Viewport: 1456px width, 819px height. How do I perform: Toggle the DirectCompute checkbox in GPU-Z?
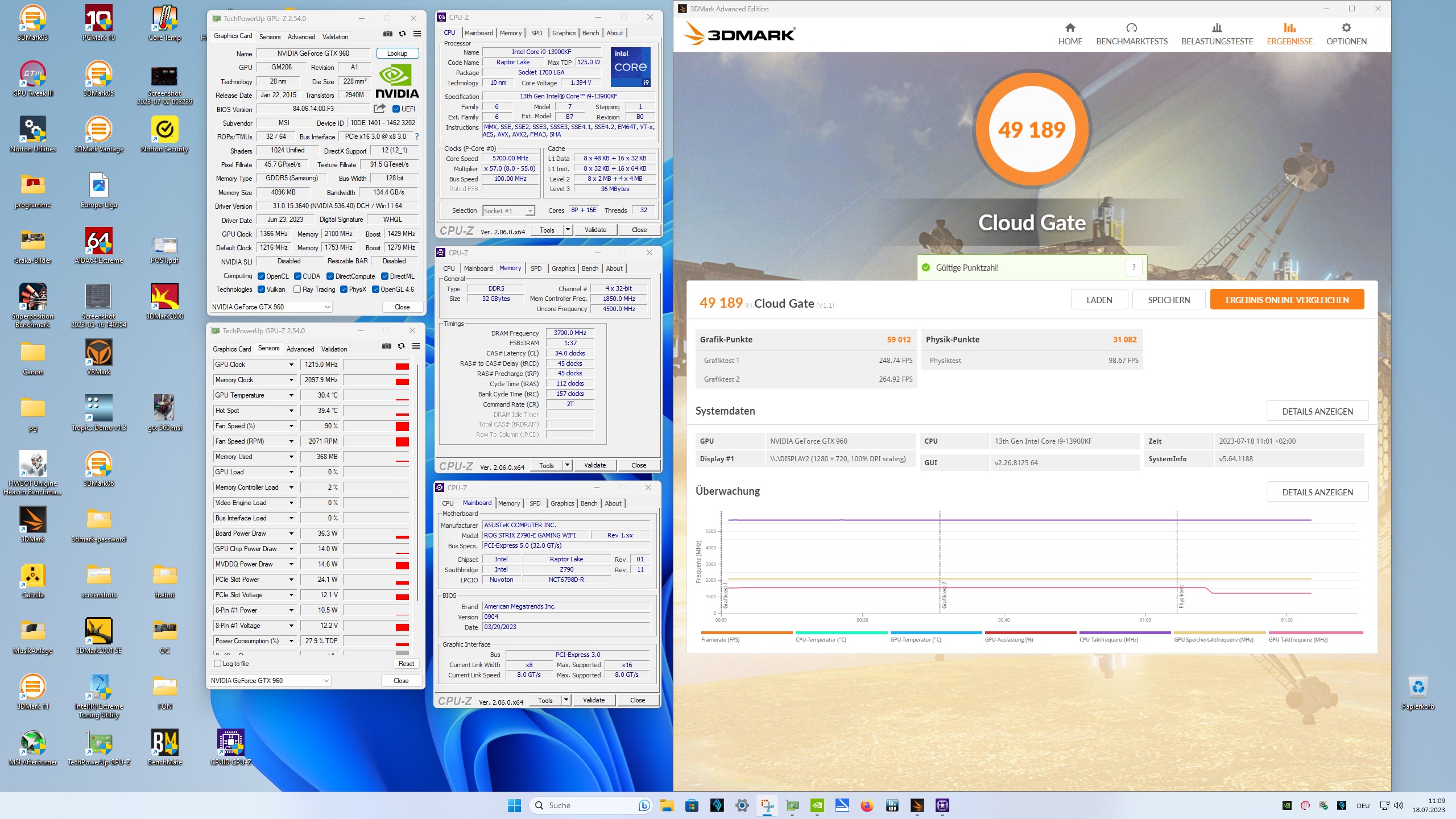point(330,276)
